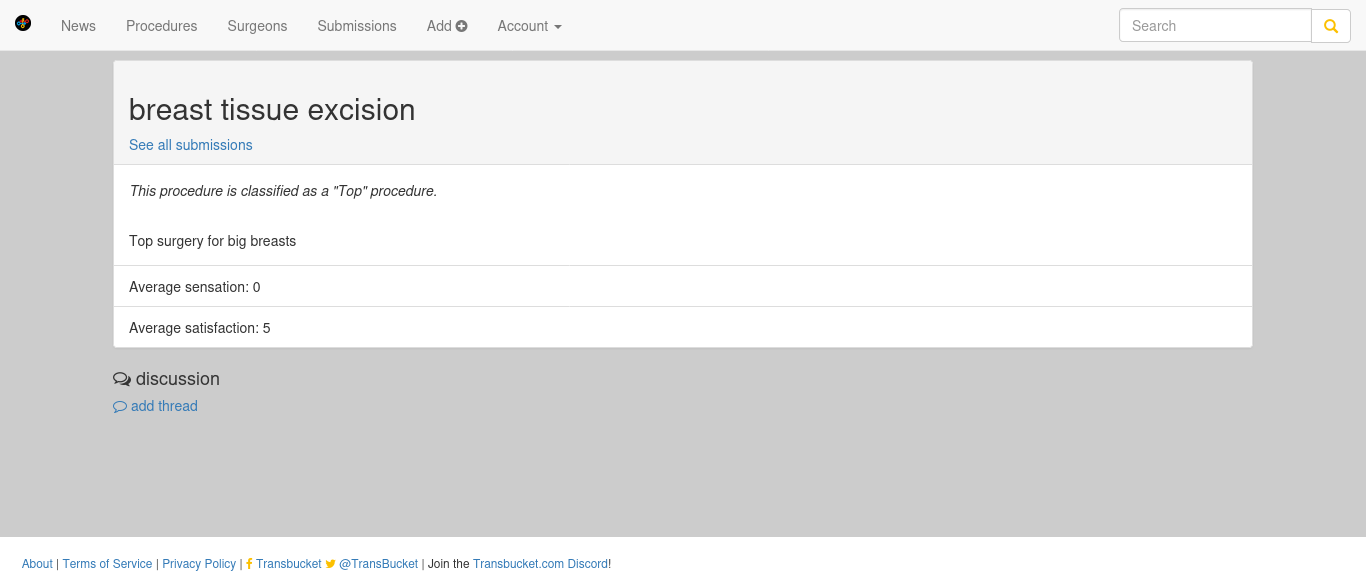The height and width of the screenshot is (587, 1366).
Task: Click the Twitter bird icon in footer
Action: click(331, 564)
